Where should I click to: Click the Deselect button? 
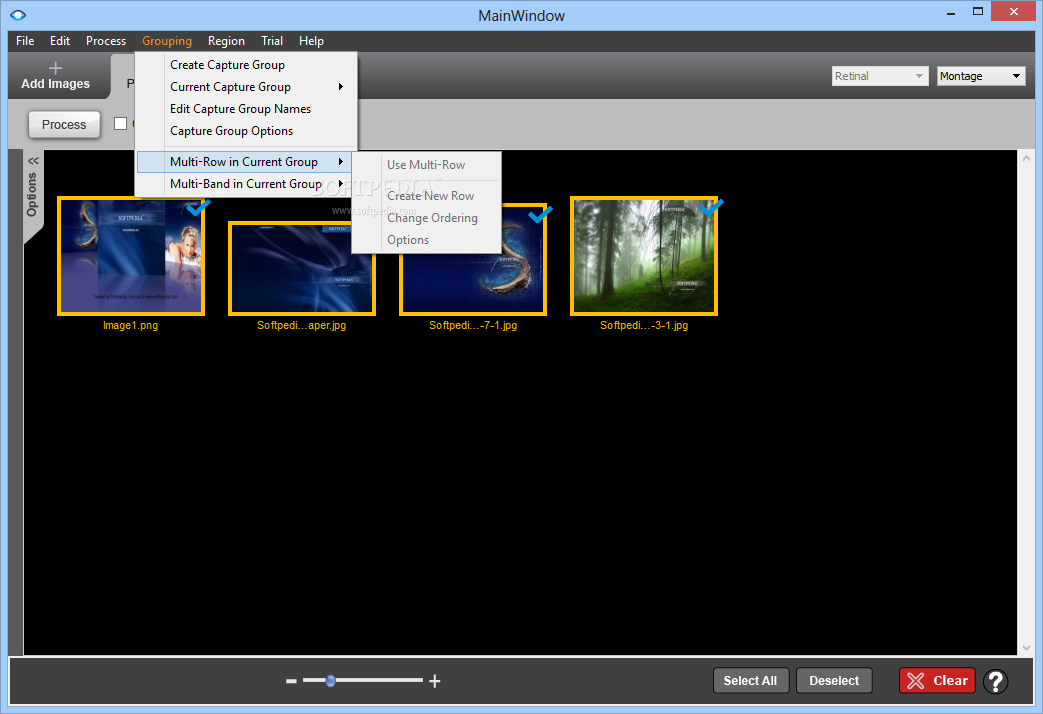[834, 681]
